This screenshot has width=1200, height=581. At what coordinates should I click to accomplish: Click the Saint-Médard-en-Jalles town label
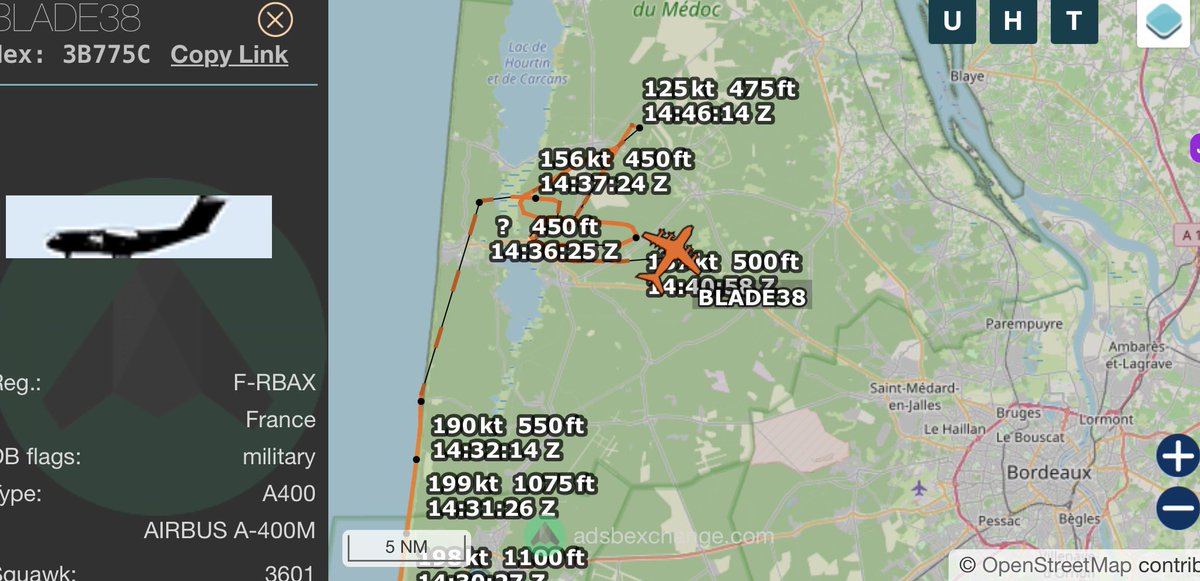[x=916, y=396]
